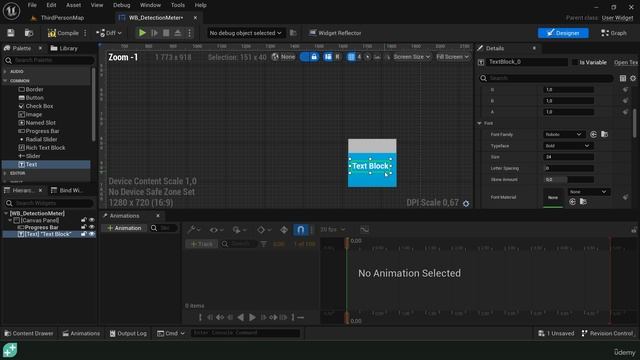The width and height of the screenshot is (640, 360).
Task: Open Details property matrix grid icon
Action: pos(622,78)
